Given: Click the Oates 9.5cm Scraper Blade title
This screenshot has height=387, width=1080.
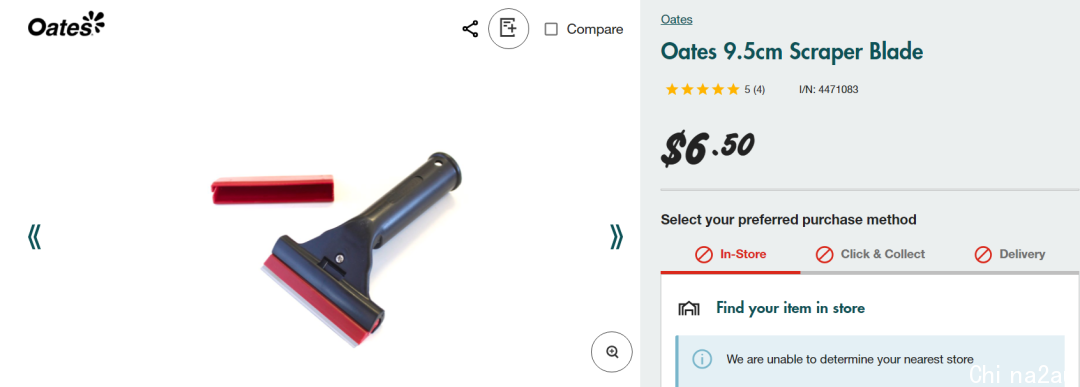Looking at the screenshot, I should click(791, 52).
